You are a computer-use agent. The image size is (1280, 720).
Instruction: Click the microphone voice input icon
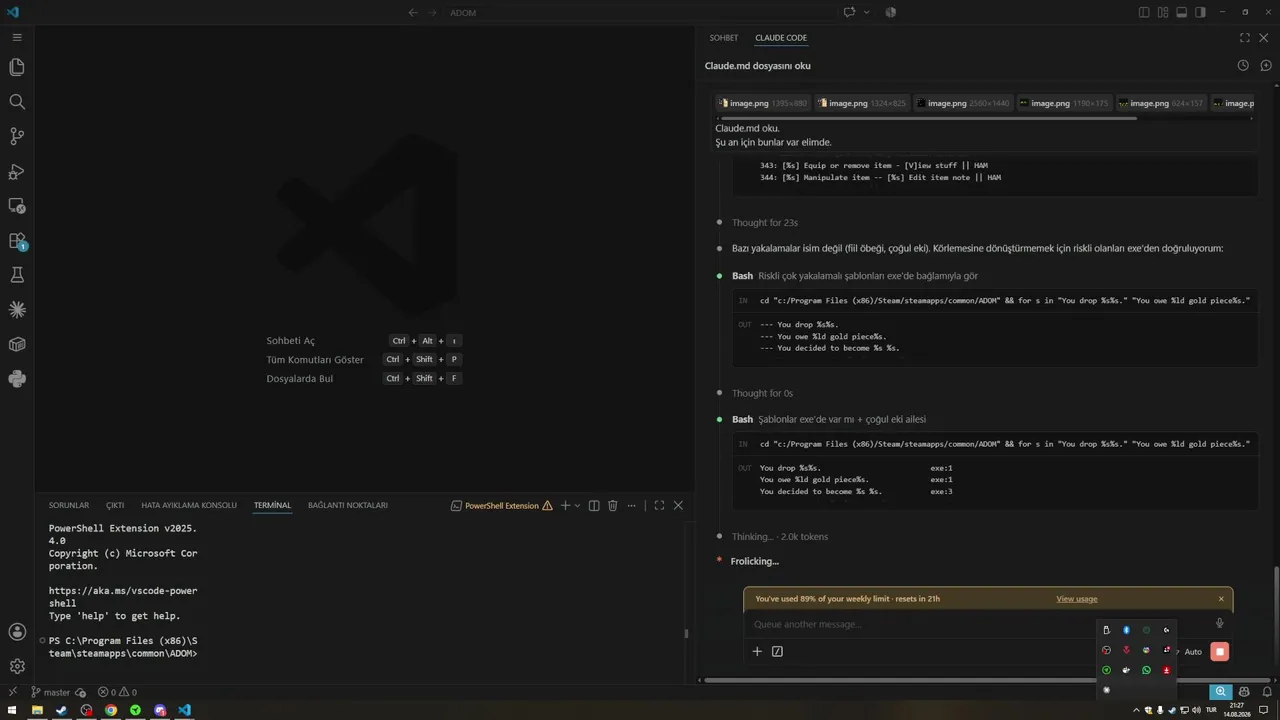pos(1219,624)
